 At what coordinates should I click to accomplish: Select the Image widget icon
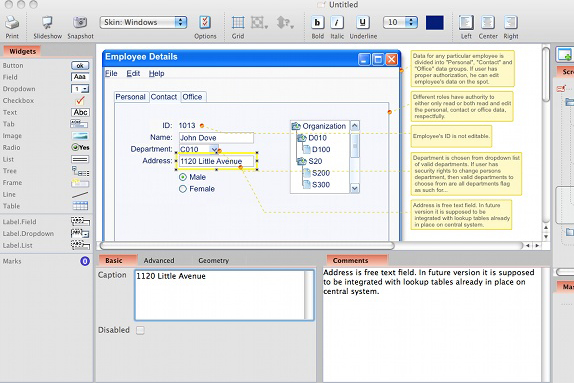point(80,136)
